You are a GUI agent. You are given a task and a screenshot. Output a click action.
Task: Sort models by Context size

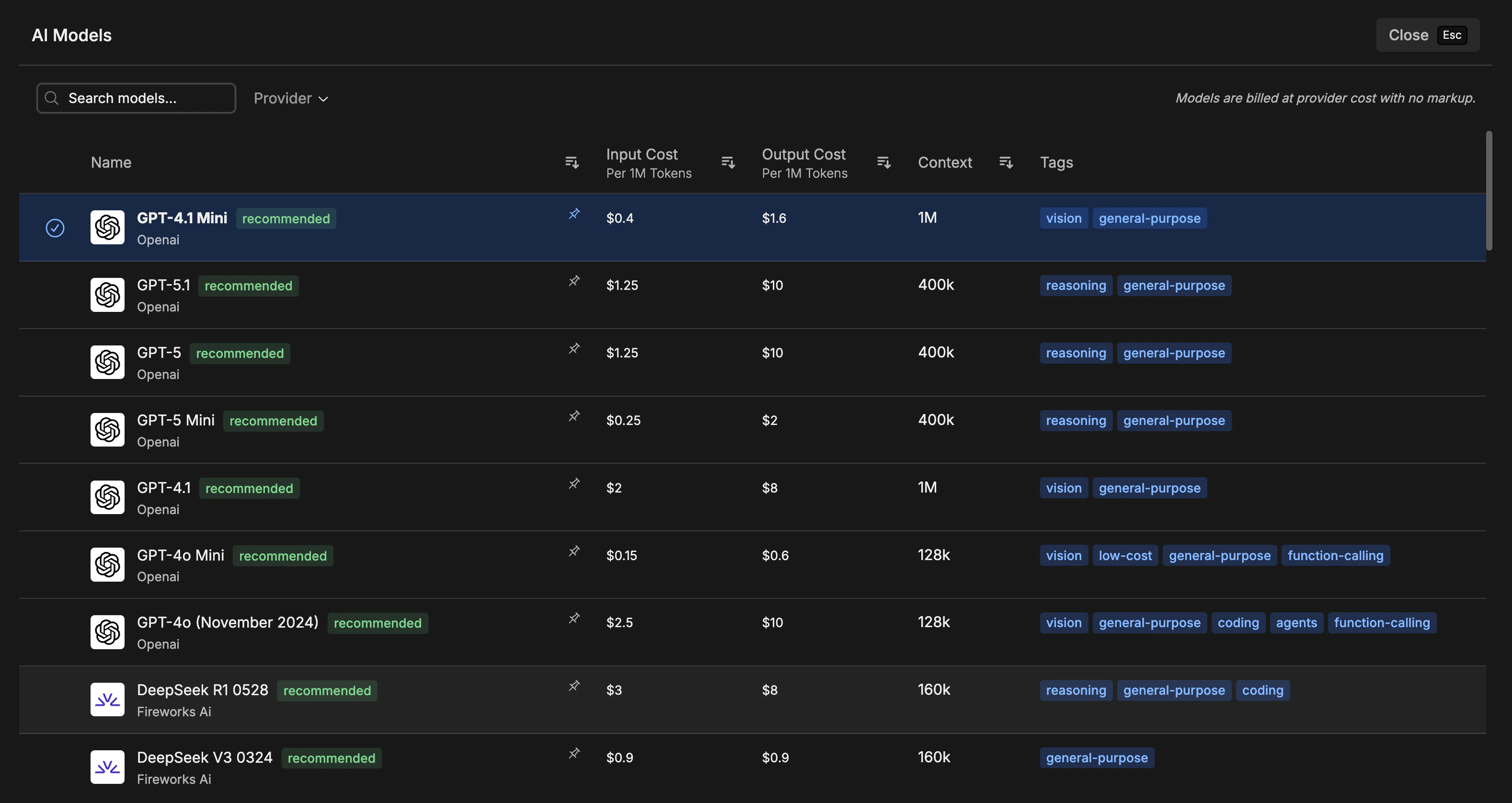(1006, 162)
